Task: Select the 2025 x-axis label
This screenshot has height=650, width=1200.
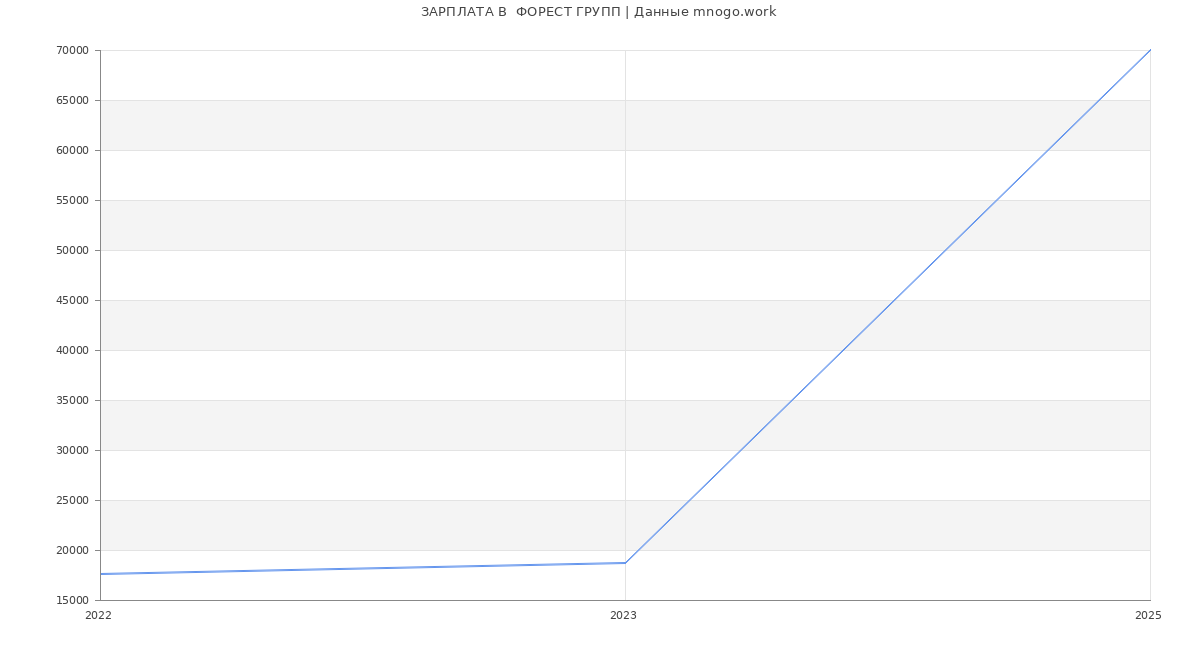Action: (1147, 616)
